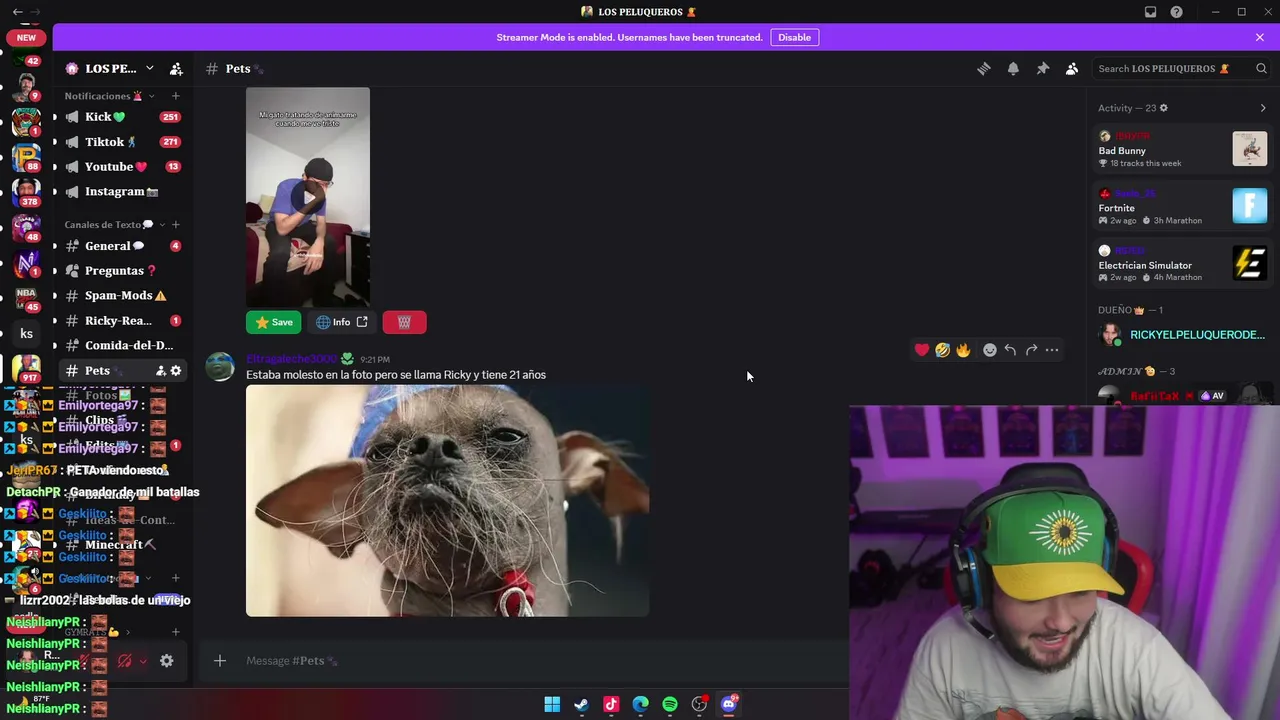Open the Fortnite activity card
The image size is (1280, 720).
(1182, 206)
